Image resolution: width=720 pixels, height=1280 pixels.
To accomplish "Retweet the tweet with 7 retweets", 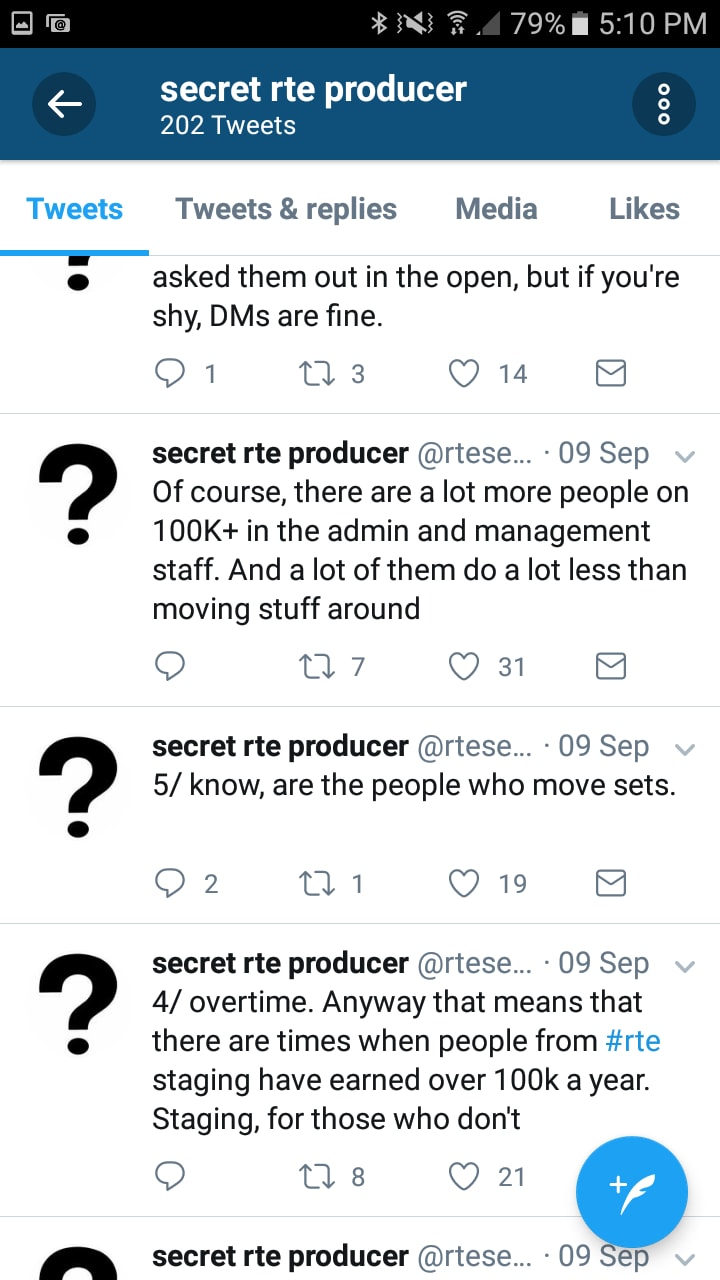I will [318, 666].
